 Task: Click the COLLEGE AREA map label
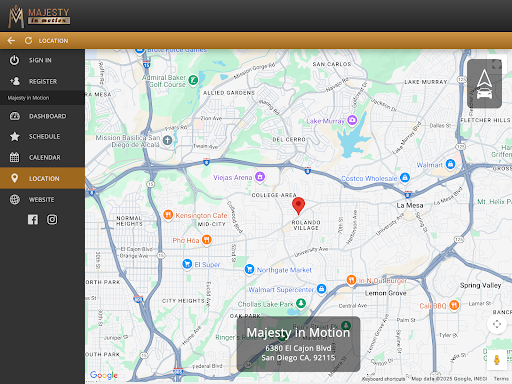[274, 195]
